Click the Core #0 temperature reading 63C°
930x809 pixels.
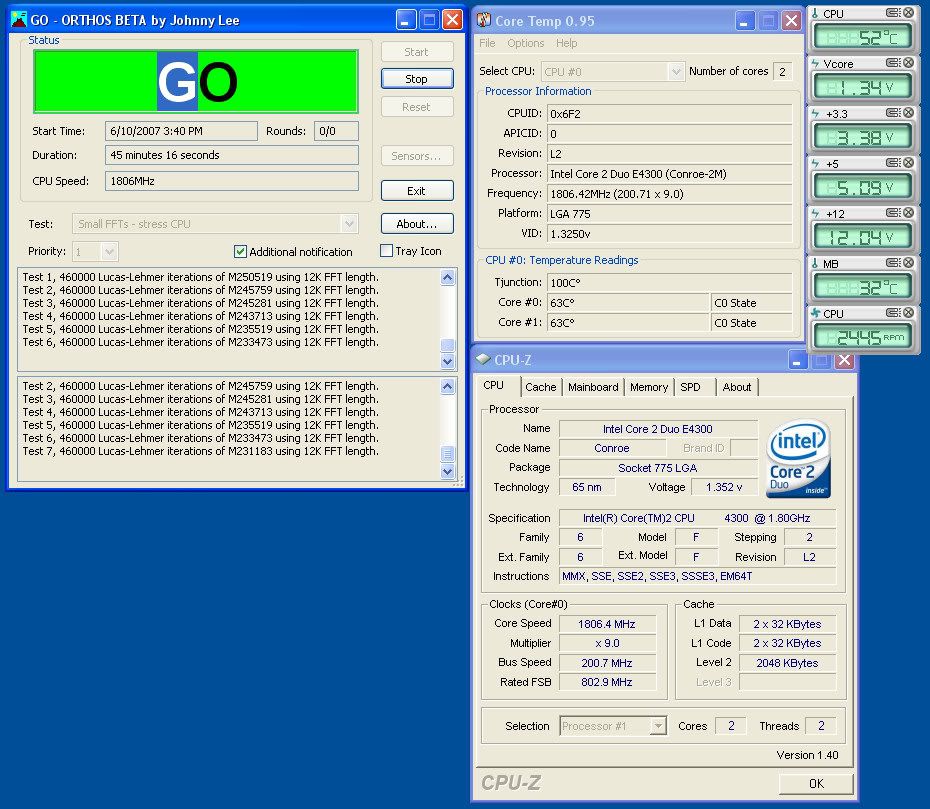click(x=628, y=303)
